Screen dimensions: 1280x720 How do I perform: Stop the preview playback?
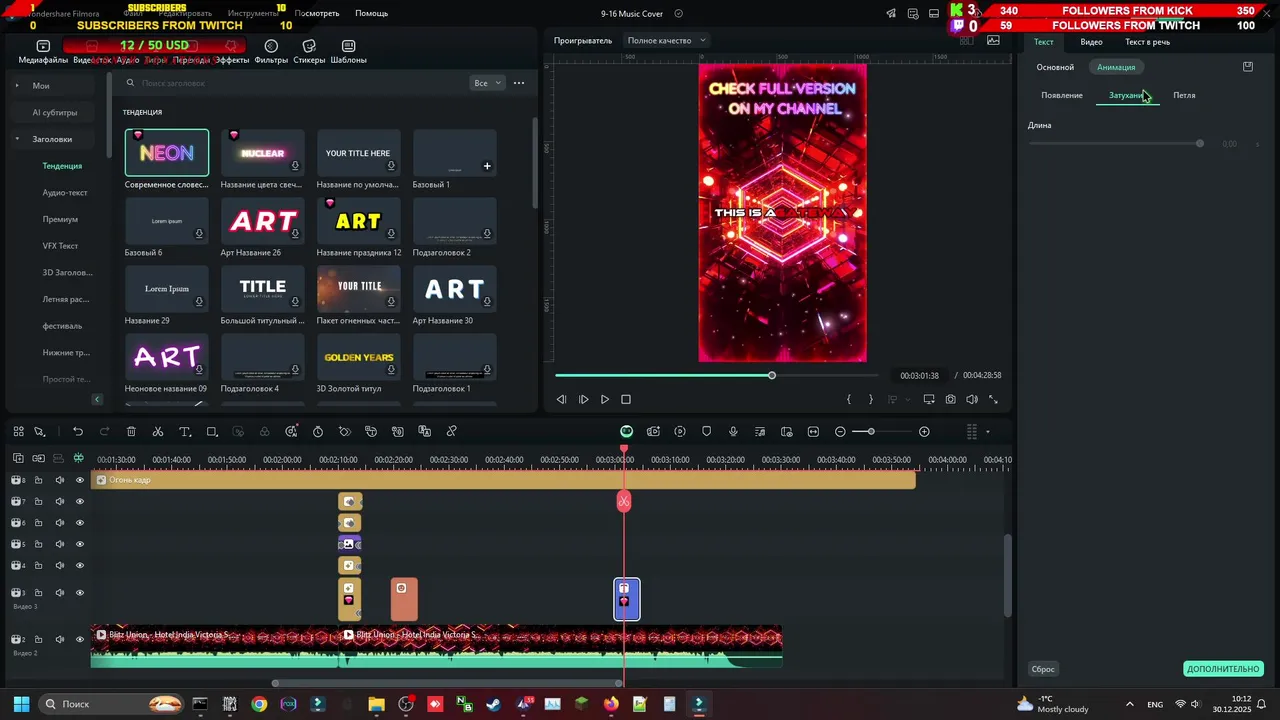click(x=626, y=399)
